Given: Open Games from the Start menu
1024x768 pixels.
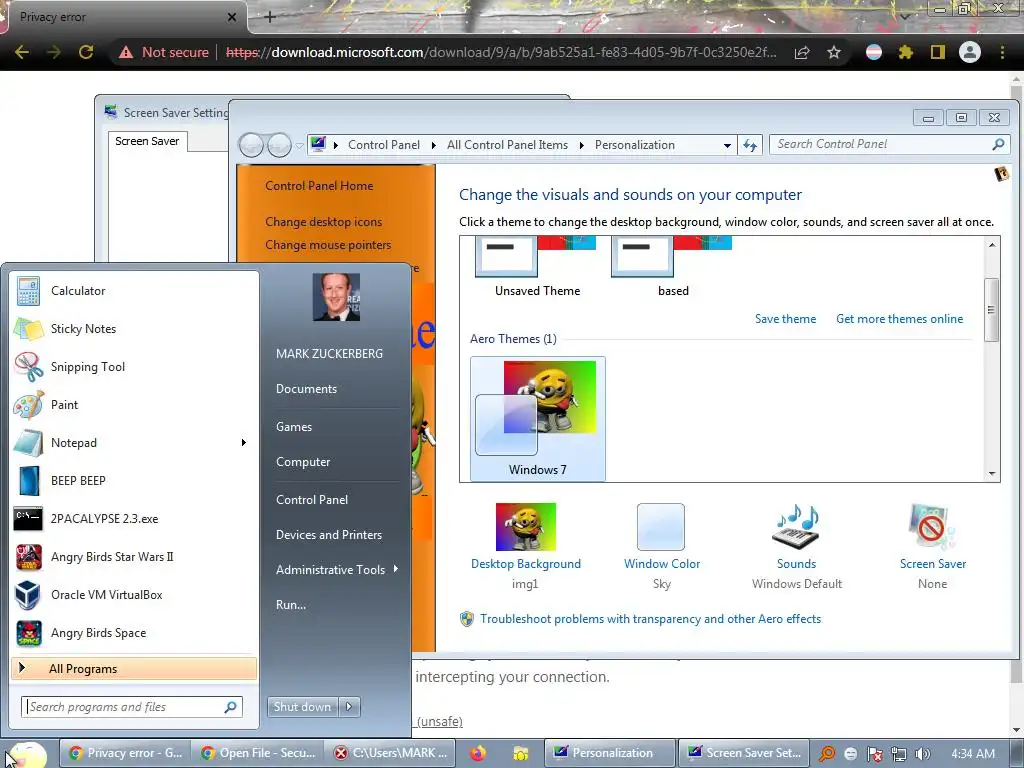Looking at the screenshot, I should (294, 426).
